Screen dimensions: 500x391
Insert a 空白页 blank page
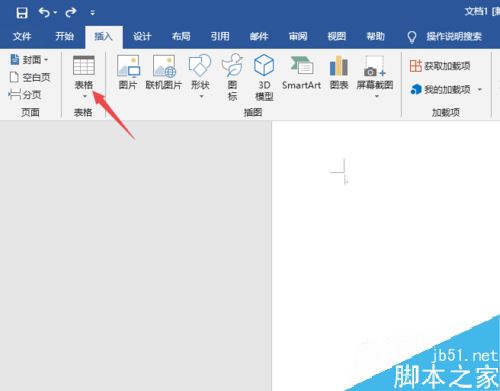(30, 77)
